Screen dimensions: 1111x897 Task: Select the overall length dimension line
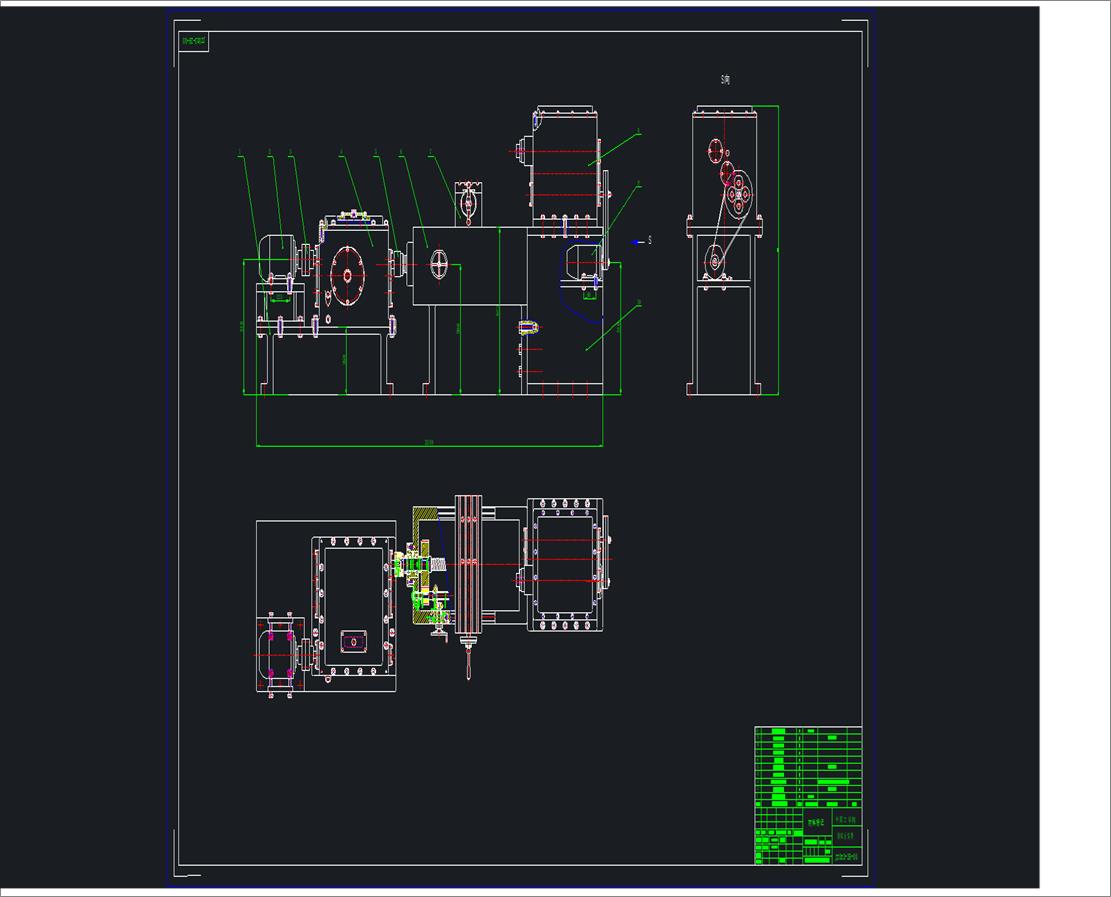point(430,445)
